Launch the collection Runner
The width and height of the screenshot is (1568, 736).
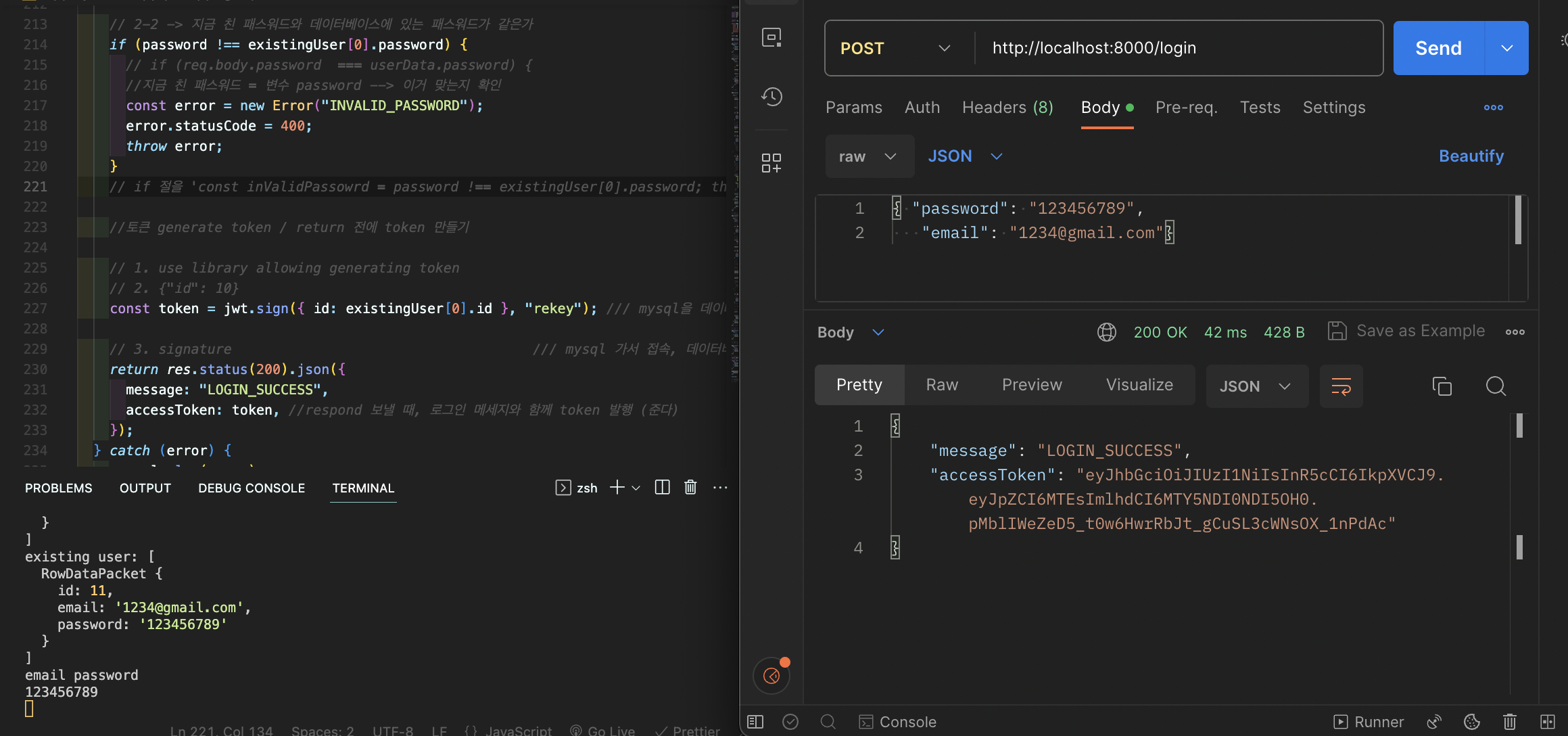click(x=1368, y=722)
